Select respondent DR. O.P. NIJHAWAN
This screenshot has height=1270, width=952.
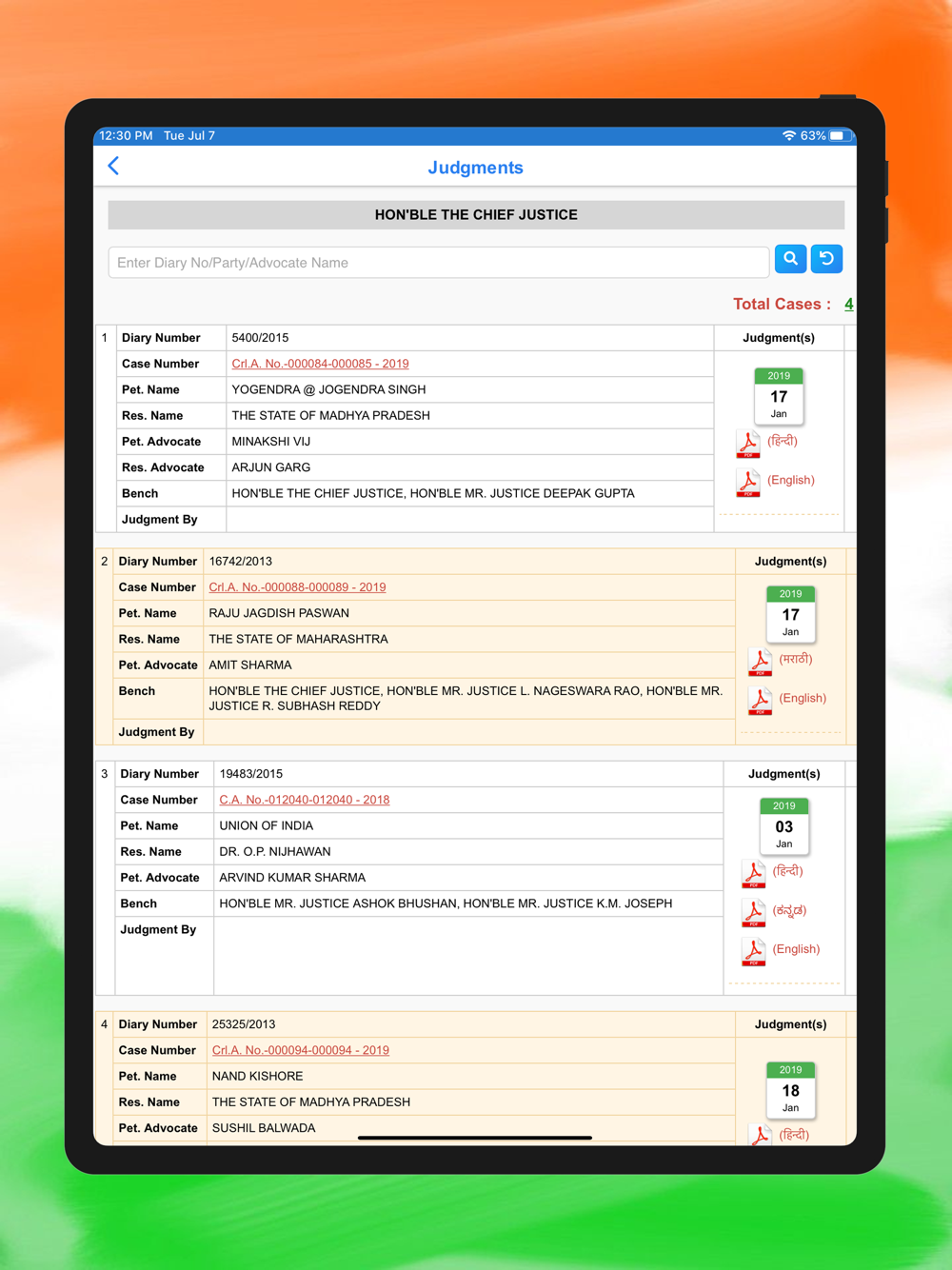point(275,851)
